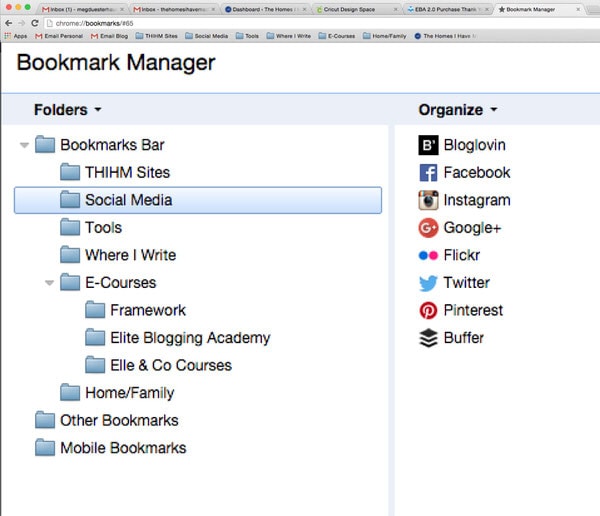Open the Flickr bookmark icon

coord(428,255)
